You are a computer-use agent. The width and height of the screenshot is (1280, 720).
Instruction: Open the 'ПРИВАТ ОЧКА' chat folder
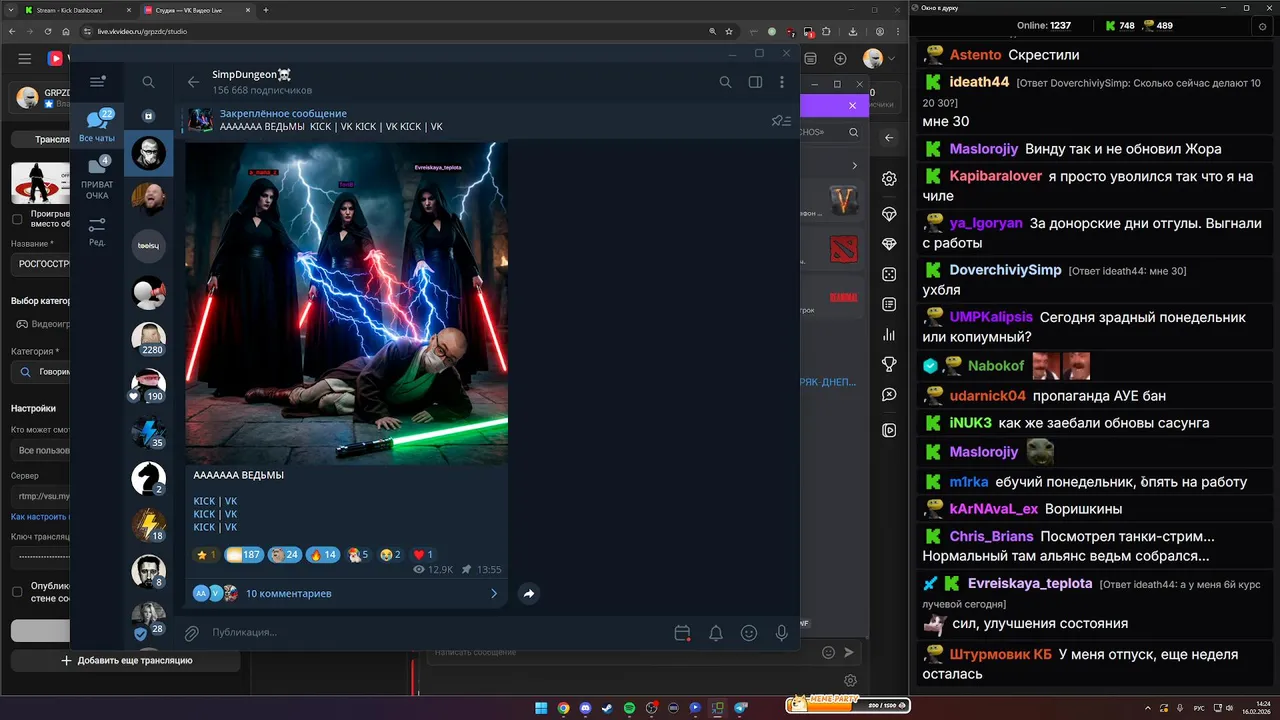(x=97, y=178)
